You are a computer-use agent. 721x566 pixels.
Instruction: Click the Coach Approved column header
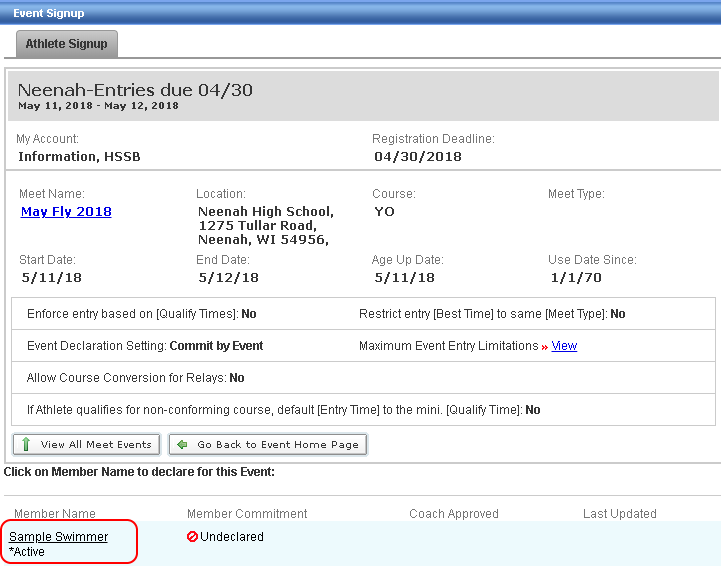pos(453,514)
